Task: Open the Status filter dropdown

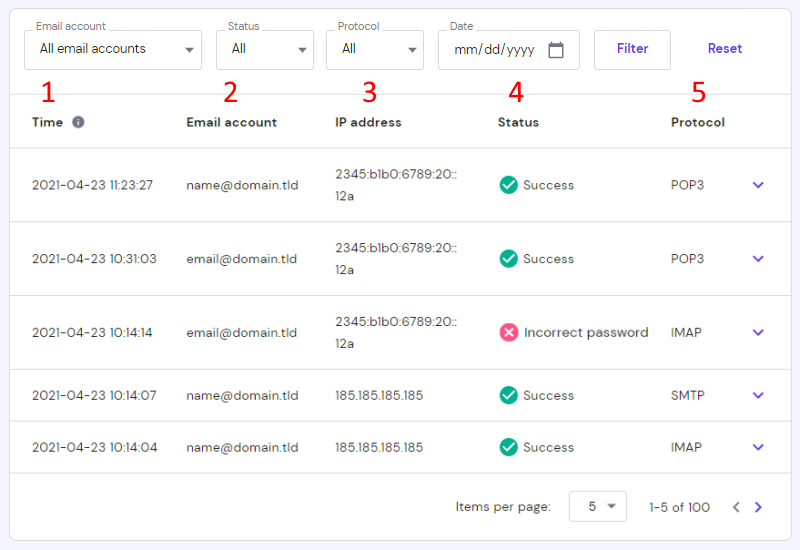Action: tap(265, 49)
